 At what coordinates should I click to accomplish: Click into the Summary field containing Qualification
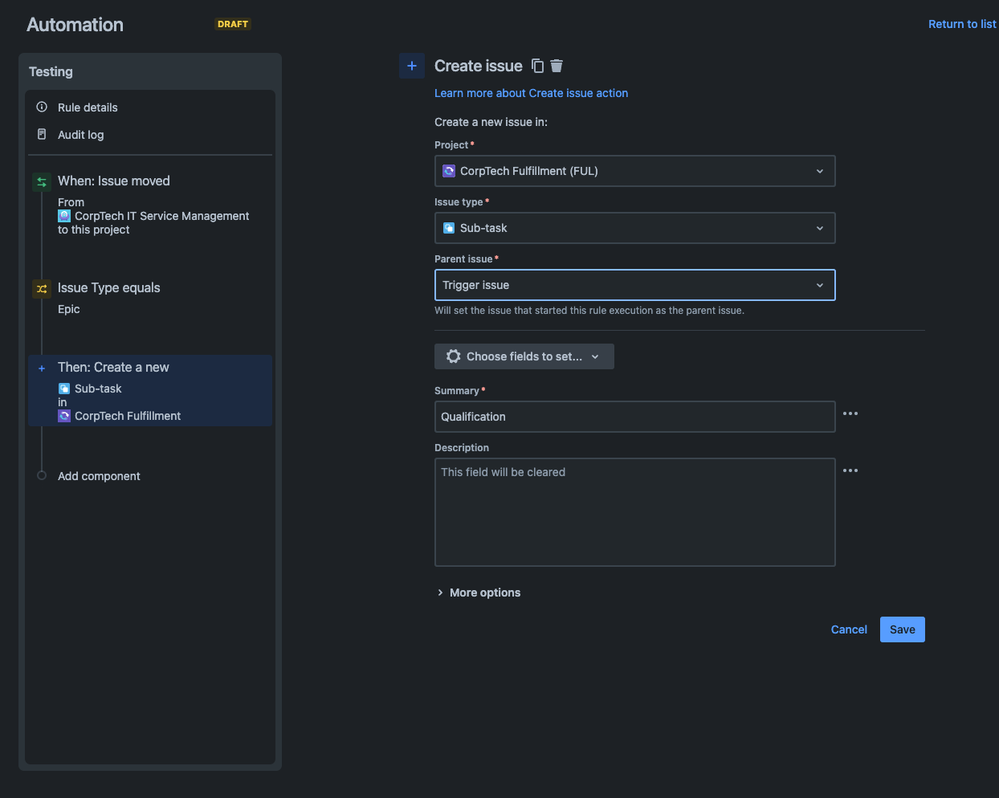point(635,417)
